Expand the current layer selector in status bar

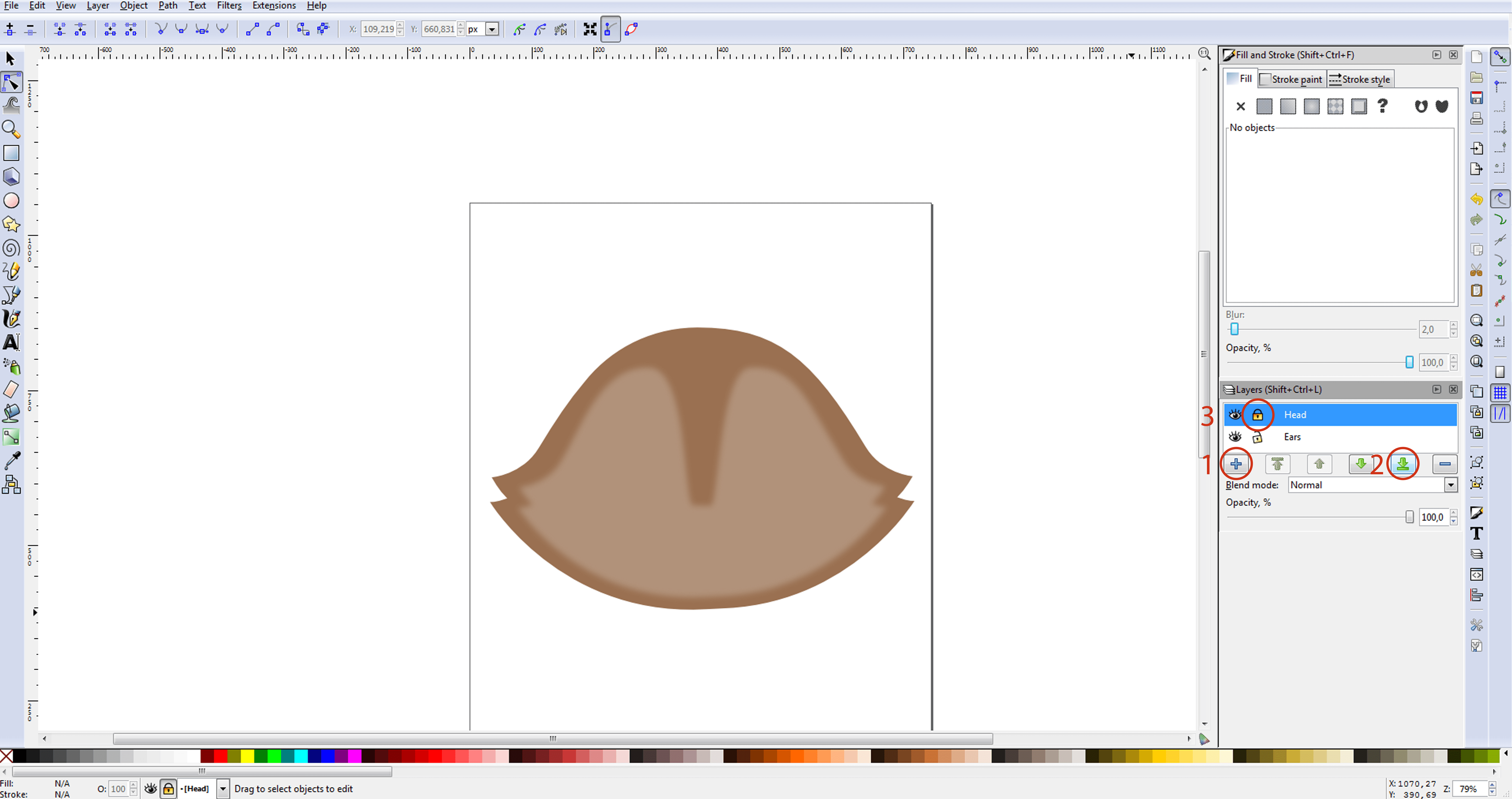(223, 788)
